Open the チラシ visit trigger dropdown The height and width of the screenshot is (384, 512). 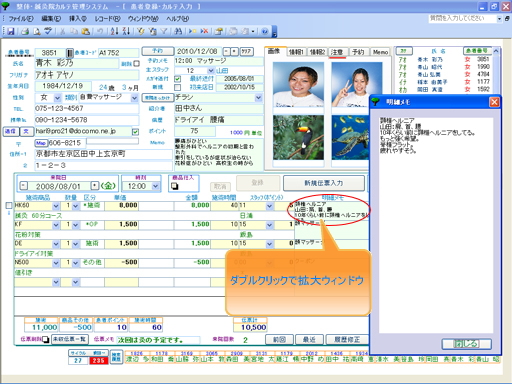[259, 98]
